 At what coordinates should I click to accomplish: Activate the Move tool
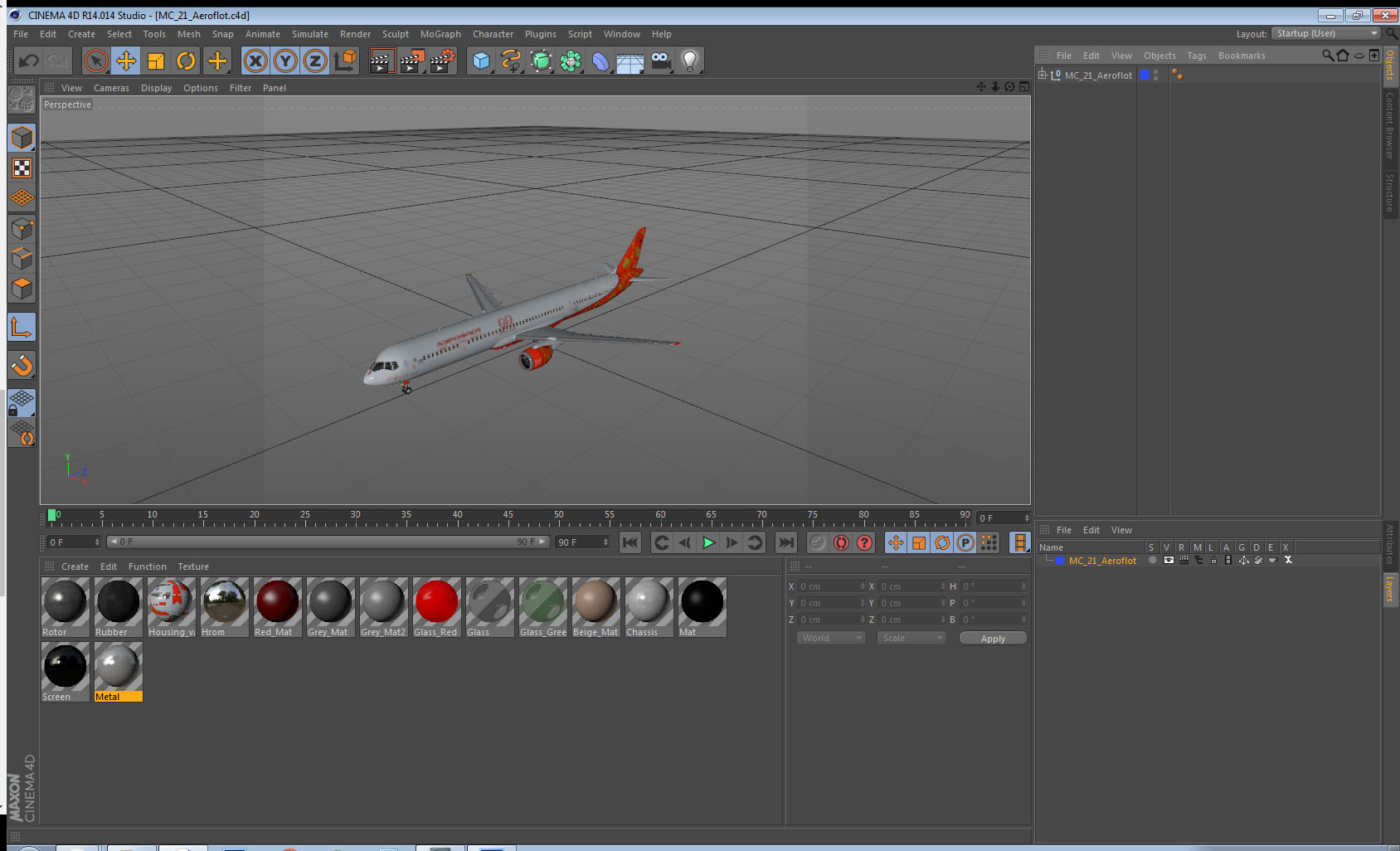pyautogui.click(x=126, y=61)
